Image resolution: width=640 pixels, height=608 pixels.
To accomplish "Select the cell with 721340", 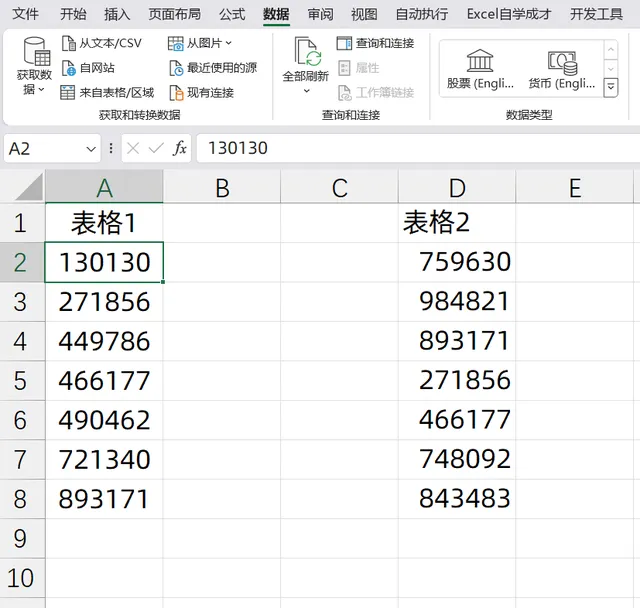I will tap(104, 459).
